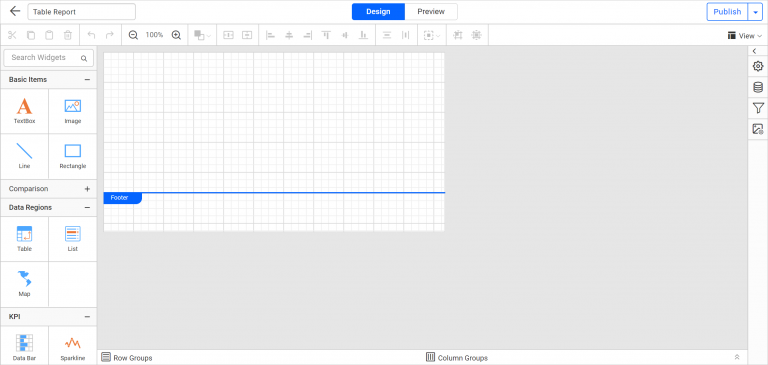Align selected items to vertical middle
The width and height of the screenshot is (768, 365).
click(344, 35)
